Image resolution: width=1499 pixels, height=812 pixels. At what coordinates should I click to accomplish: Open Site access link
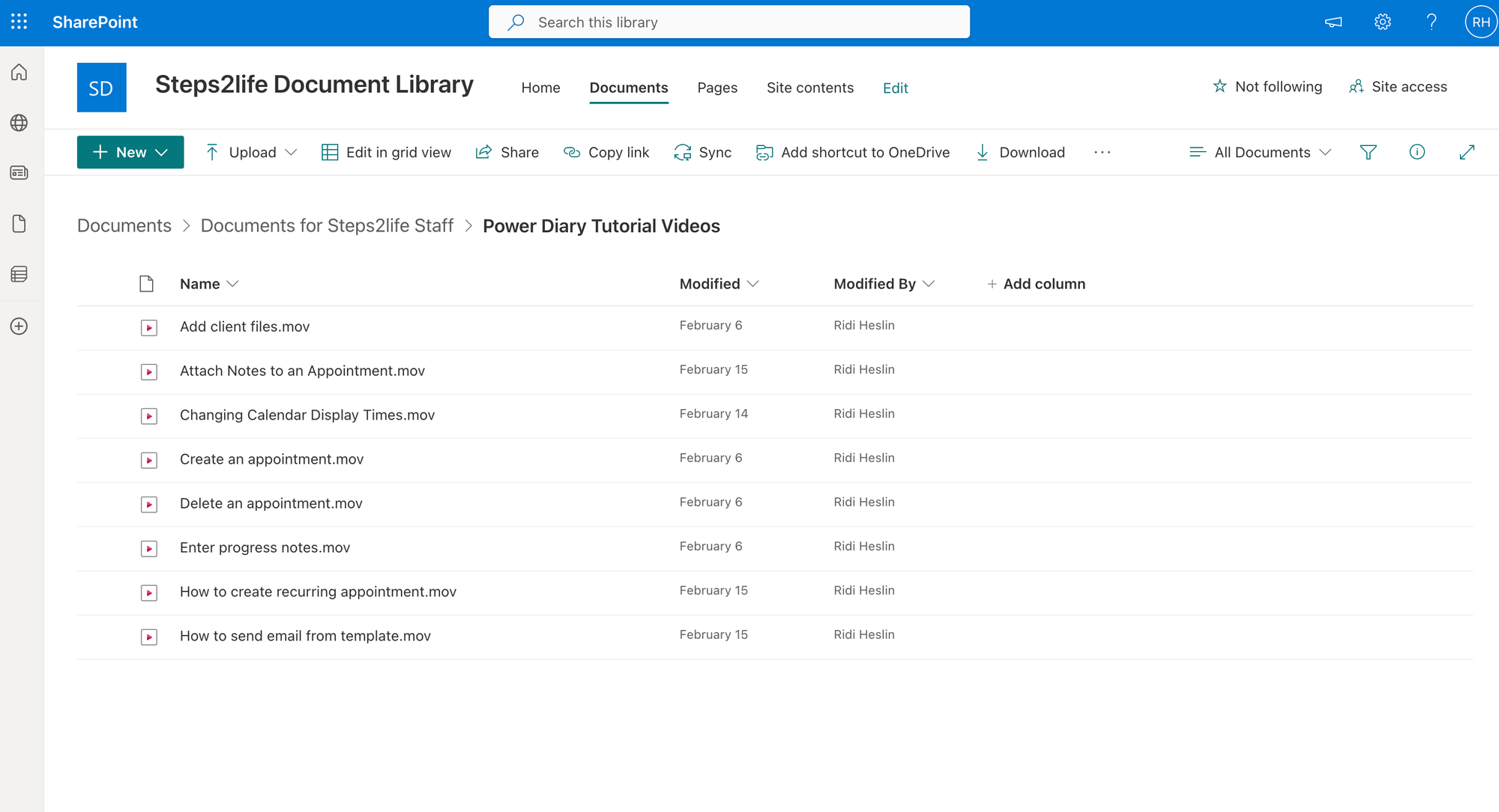(1398, 87)
